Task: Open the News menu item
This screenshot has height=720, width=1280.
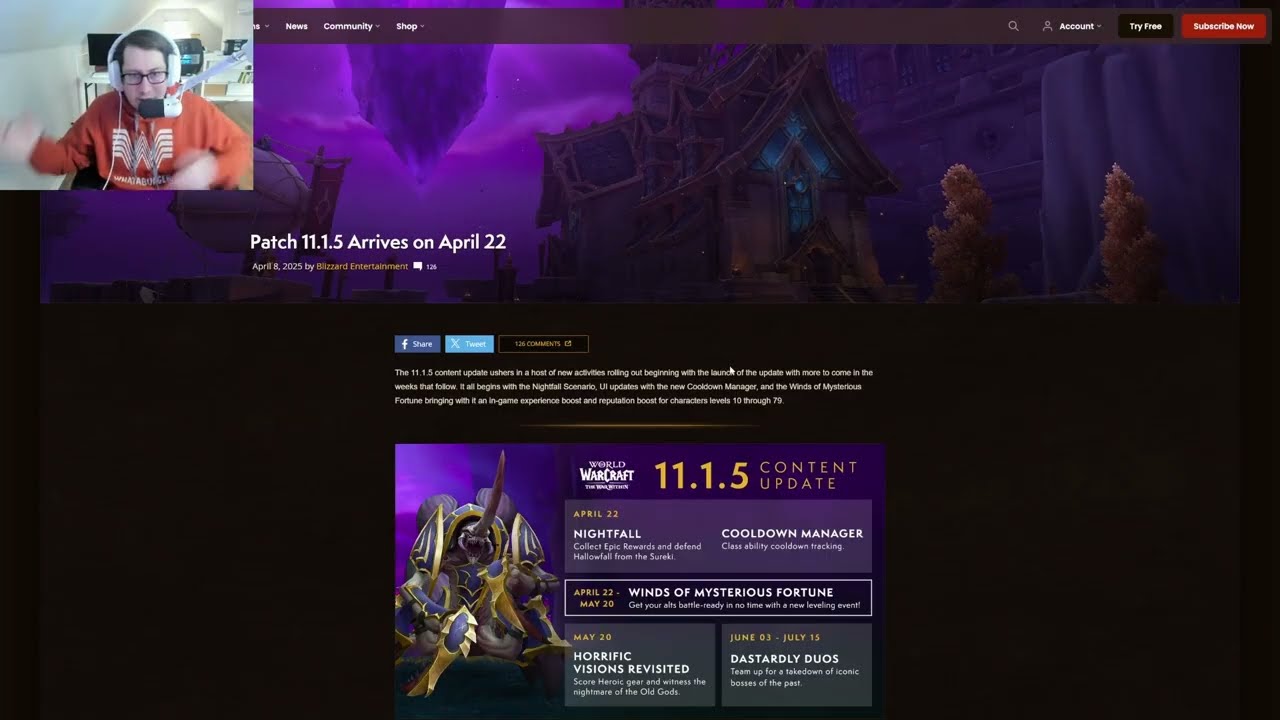Action: 296,26
